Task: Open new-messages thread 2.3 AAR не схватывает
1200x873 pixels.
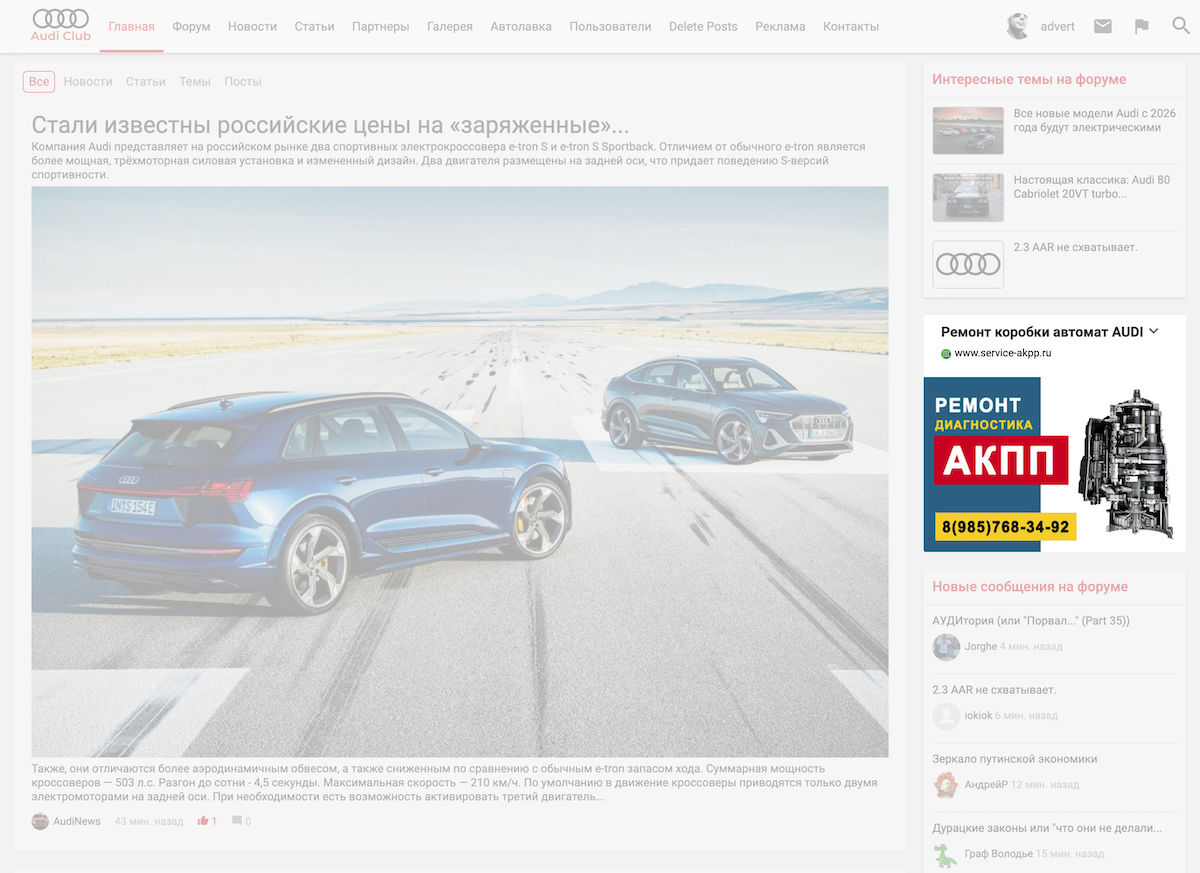Action: pos(994,690)
